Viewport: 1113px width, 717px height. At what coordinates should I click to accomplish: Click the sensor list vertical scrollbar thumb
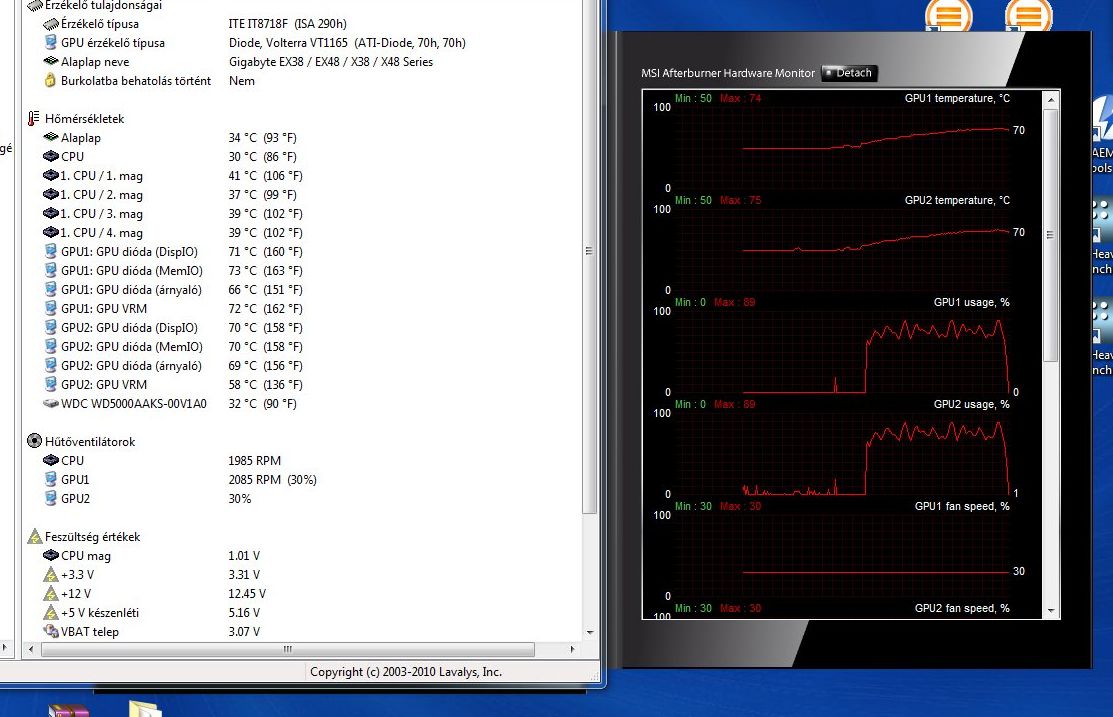(589, 256)
